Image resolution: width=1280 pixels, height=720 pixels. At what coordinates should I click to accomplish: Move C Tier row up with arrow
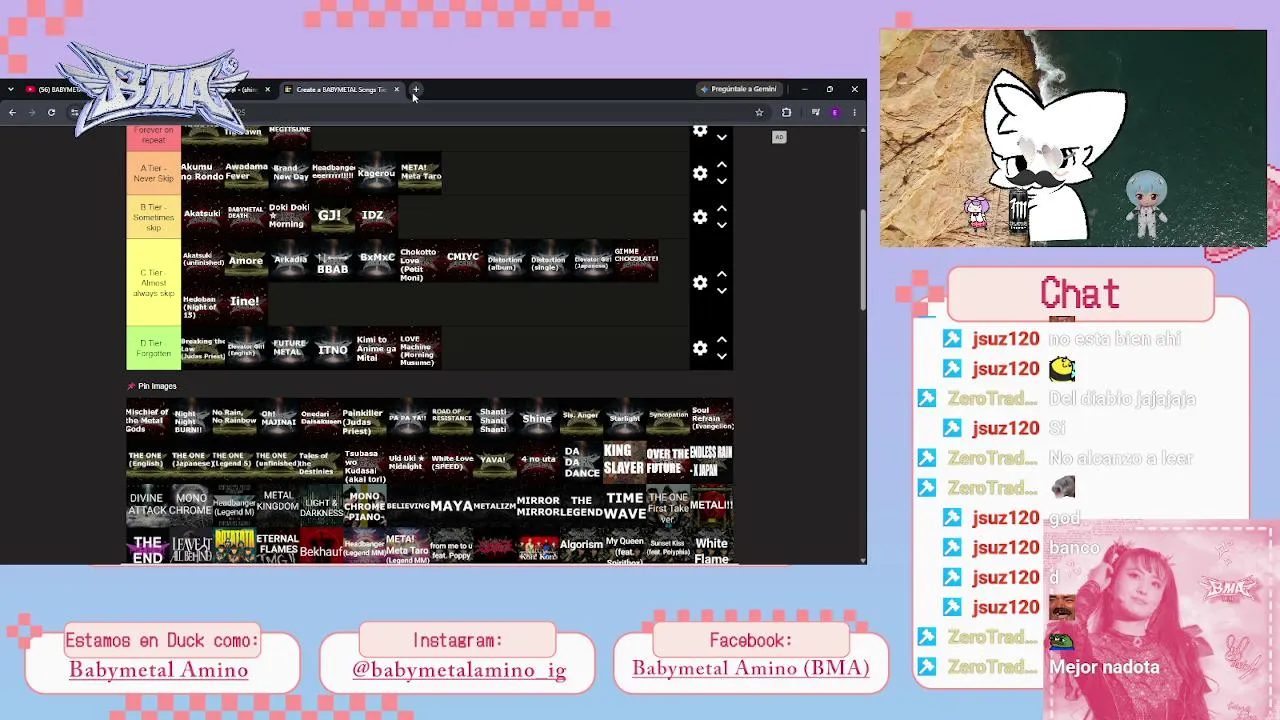[x=722, y=274]
